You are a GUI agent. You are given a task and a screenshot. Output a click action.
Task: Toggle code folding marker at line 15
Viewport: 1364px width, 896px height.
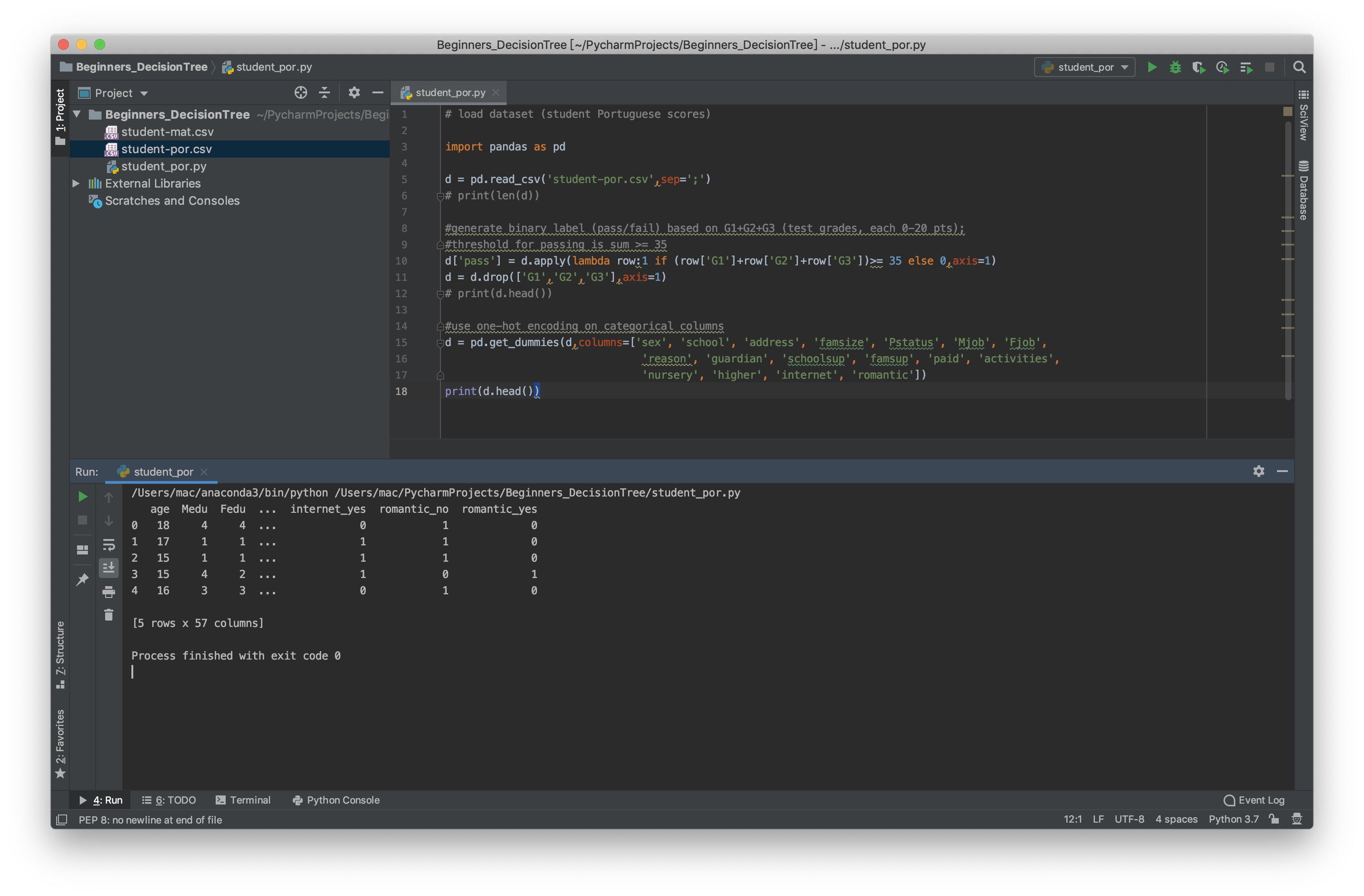[x=440, y=343]
